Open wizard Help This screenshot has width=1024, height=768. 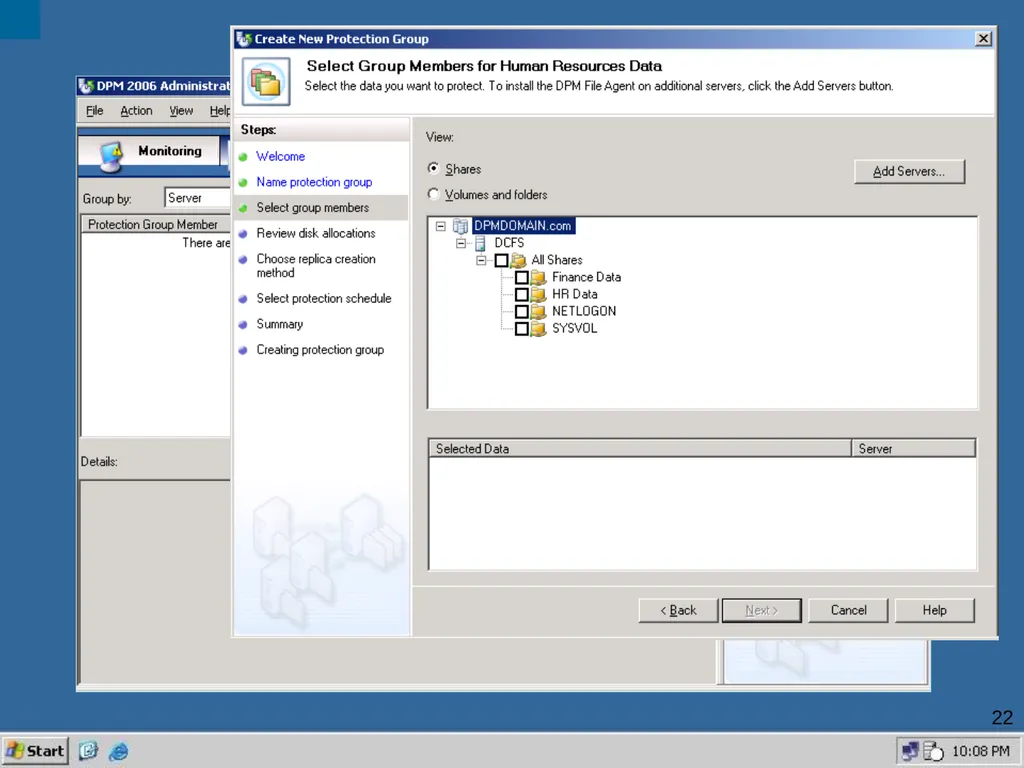click(935, 610)
